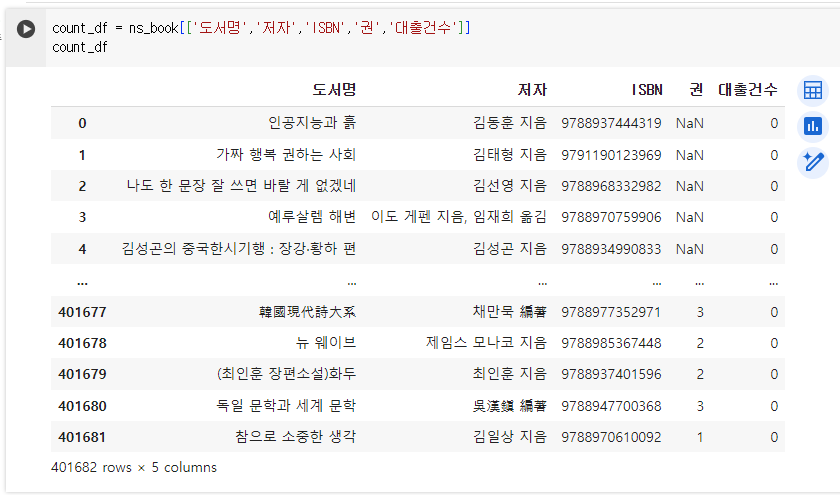Select author 吳漢鎭 編著
Image resolution: width=840 pixels, height=495 pixels.
point(509,406)
